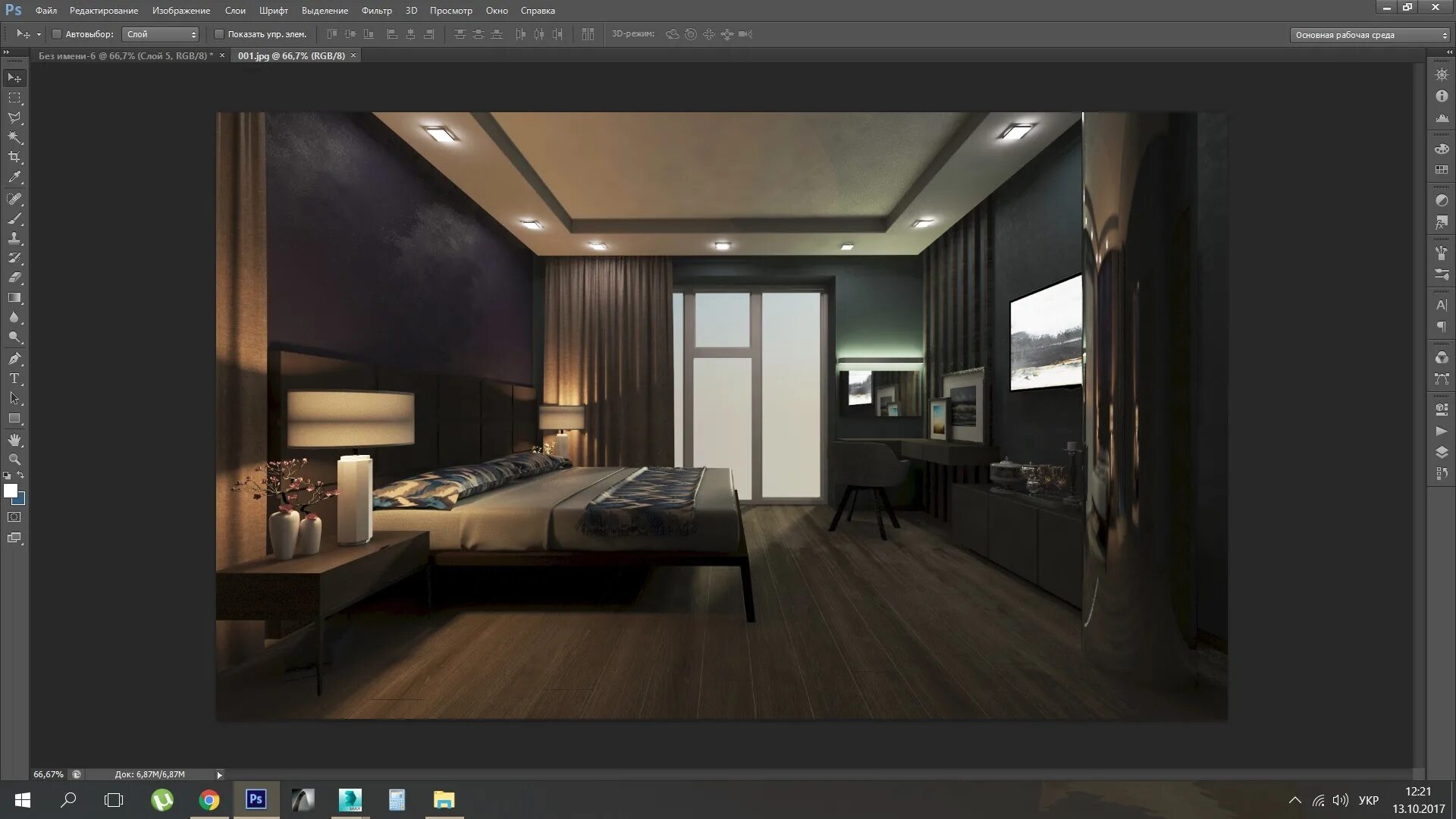Open the Основная рабочая среда workspace dropdown
This screenshot has width=1456, height=819.
(x=1370, y=35)
